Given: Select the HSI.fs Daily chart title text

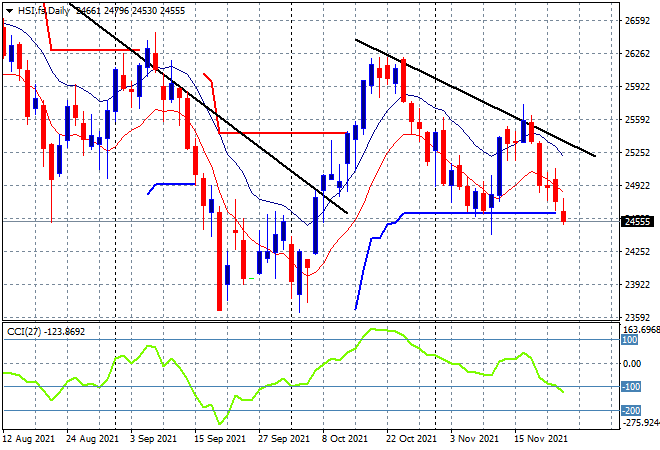Looking at the screenshot, I should click(44, 11).
